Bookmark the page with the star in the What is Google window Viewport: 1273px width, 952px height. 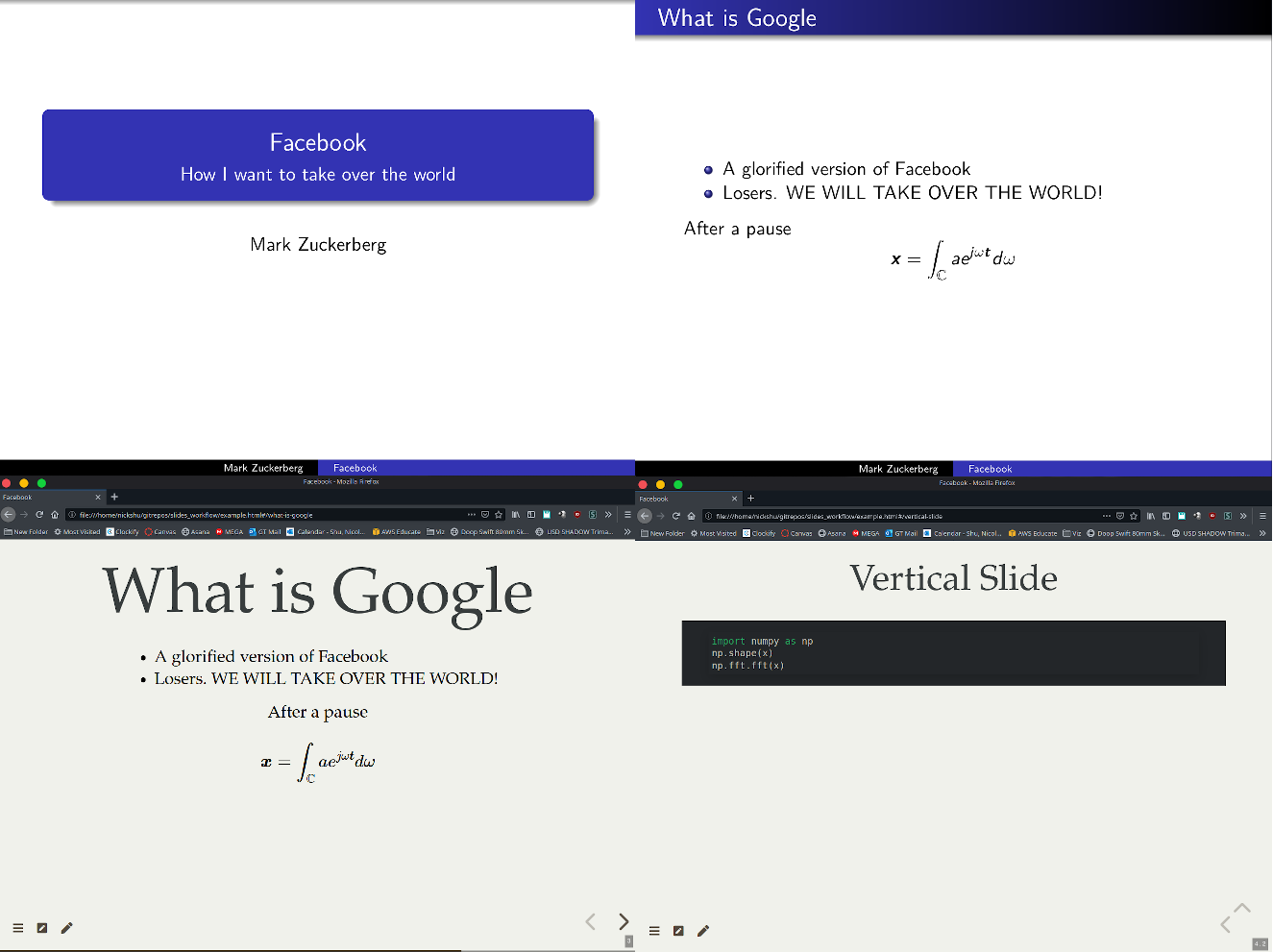click(x=499, y=514)
